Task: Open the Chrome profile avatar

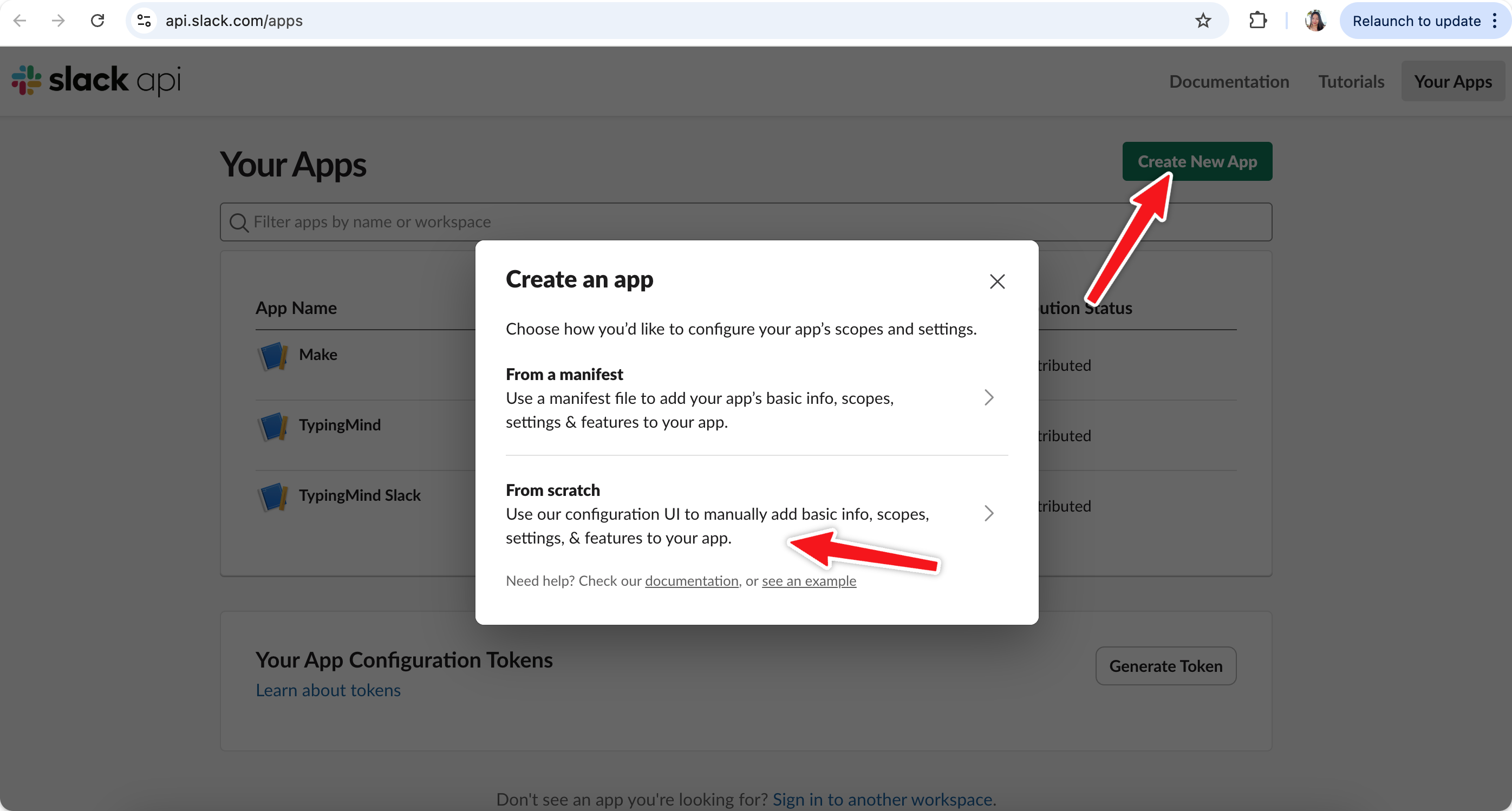Action: click(x=1315, y=21)
